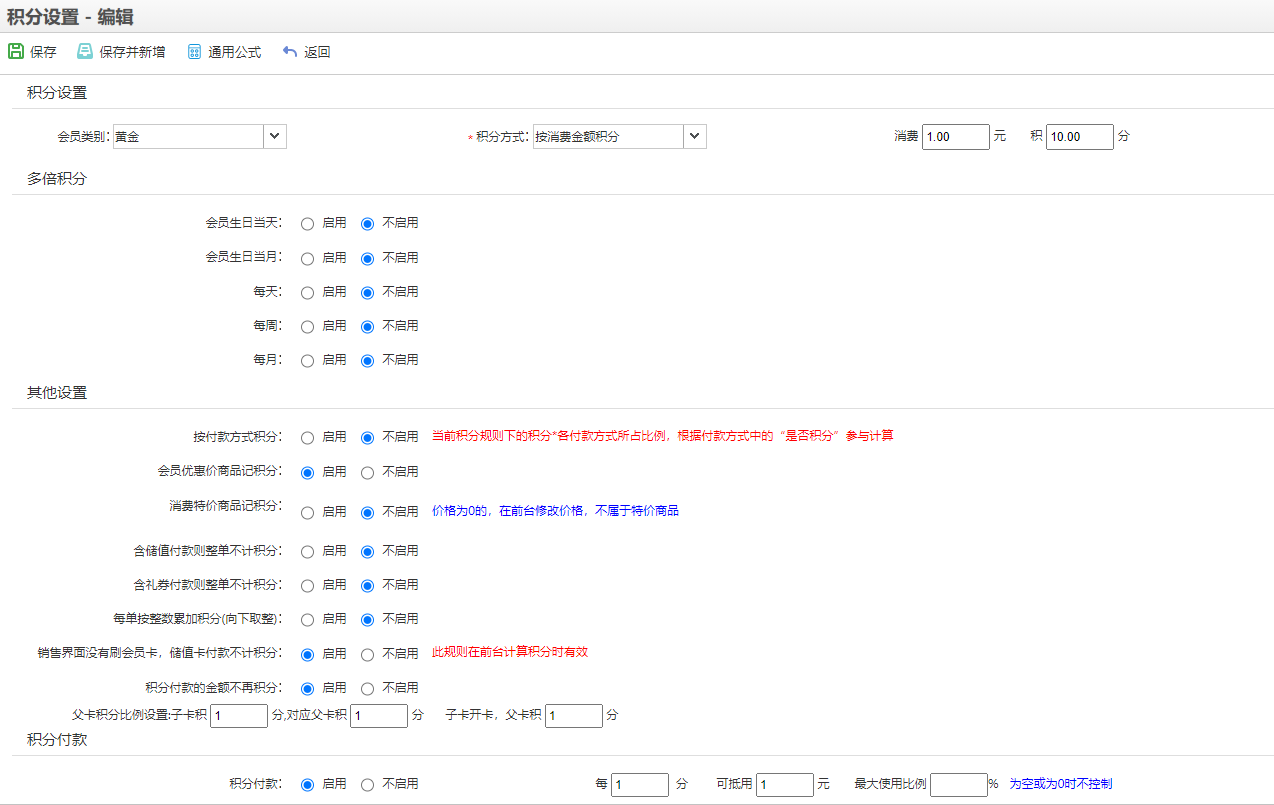
Task: Select 不启用 for 会员生日当天
Action: pos(368,224)
